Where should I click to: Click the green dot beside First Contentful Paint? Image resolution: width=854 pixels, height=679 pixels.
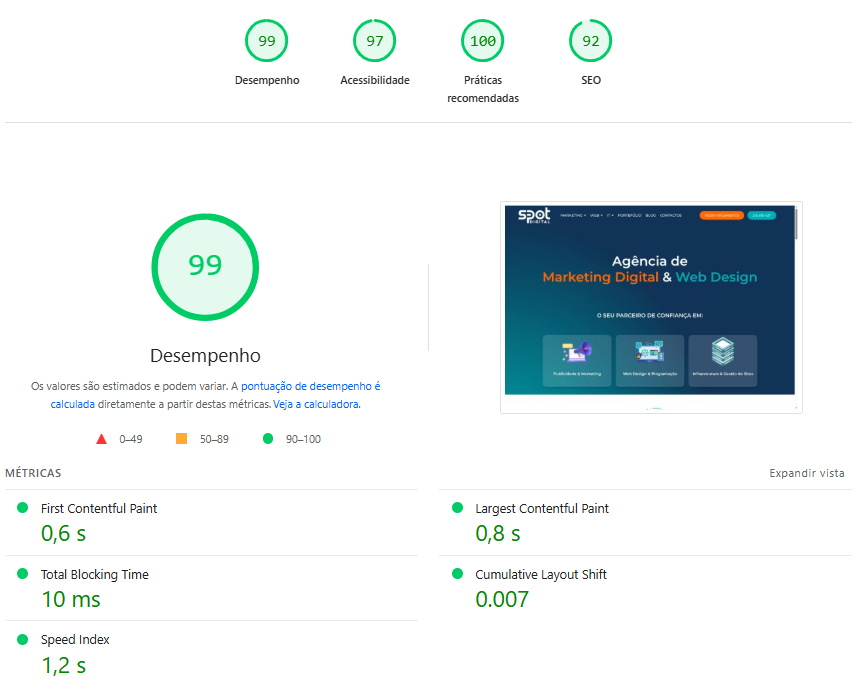point(22,507)
